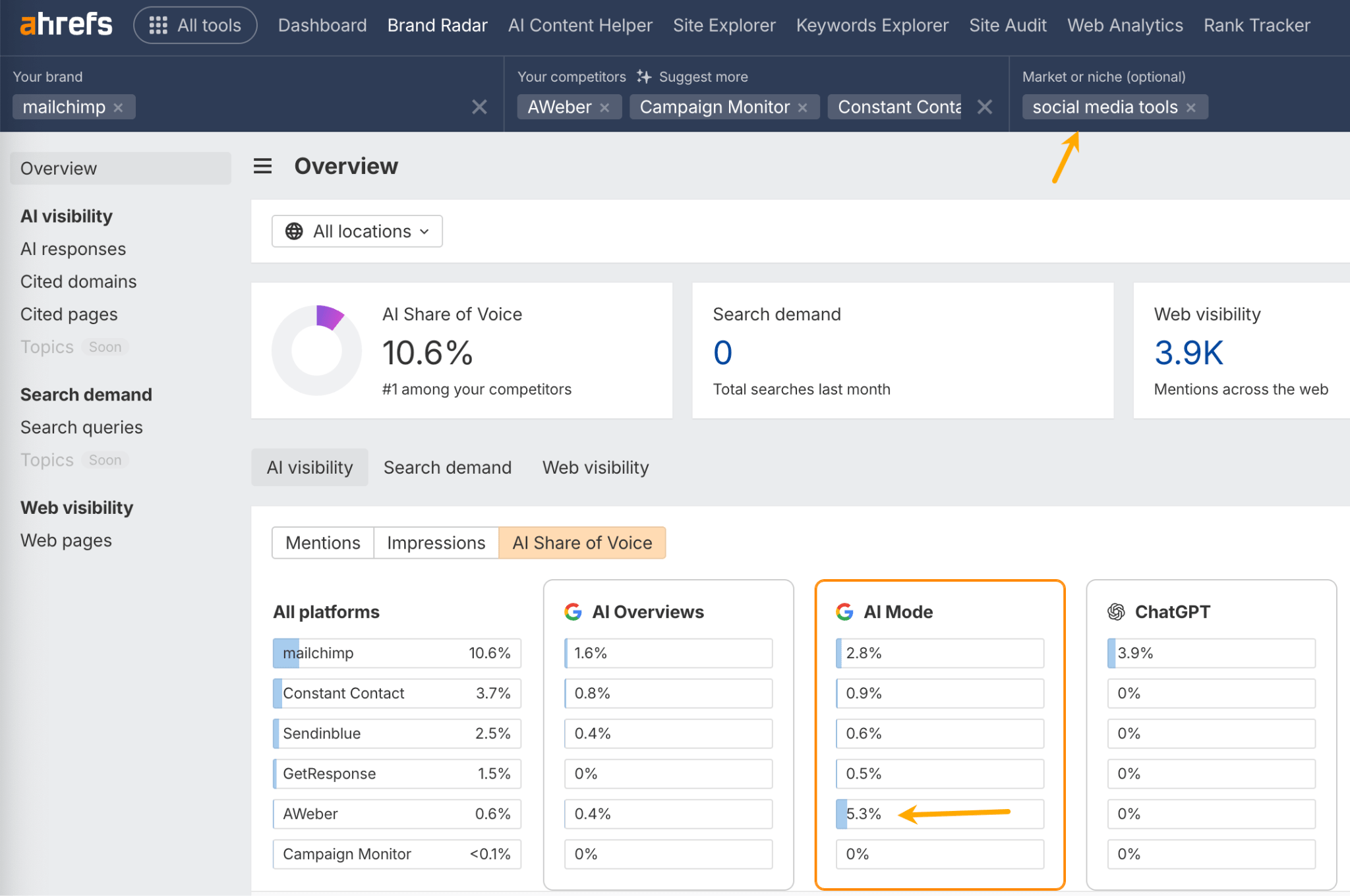1350x896 pixels.
Task: Remove the mailchimp brand tag
Action: click(x=119, y=107)
